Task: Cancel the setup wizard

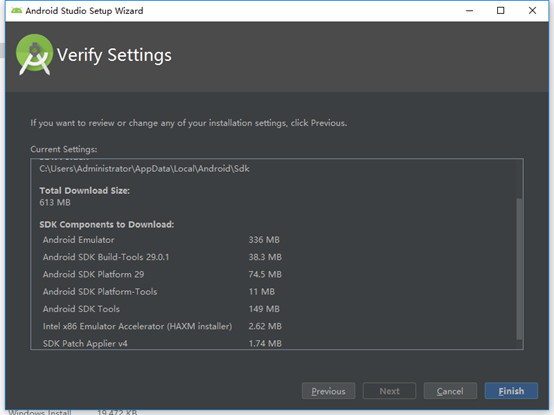Action: [450, 391]
